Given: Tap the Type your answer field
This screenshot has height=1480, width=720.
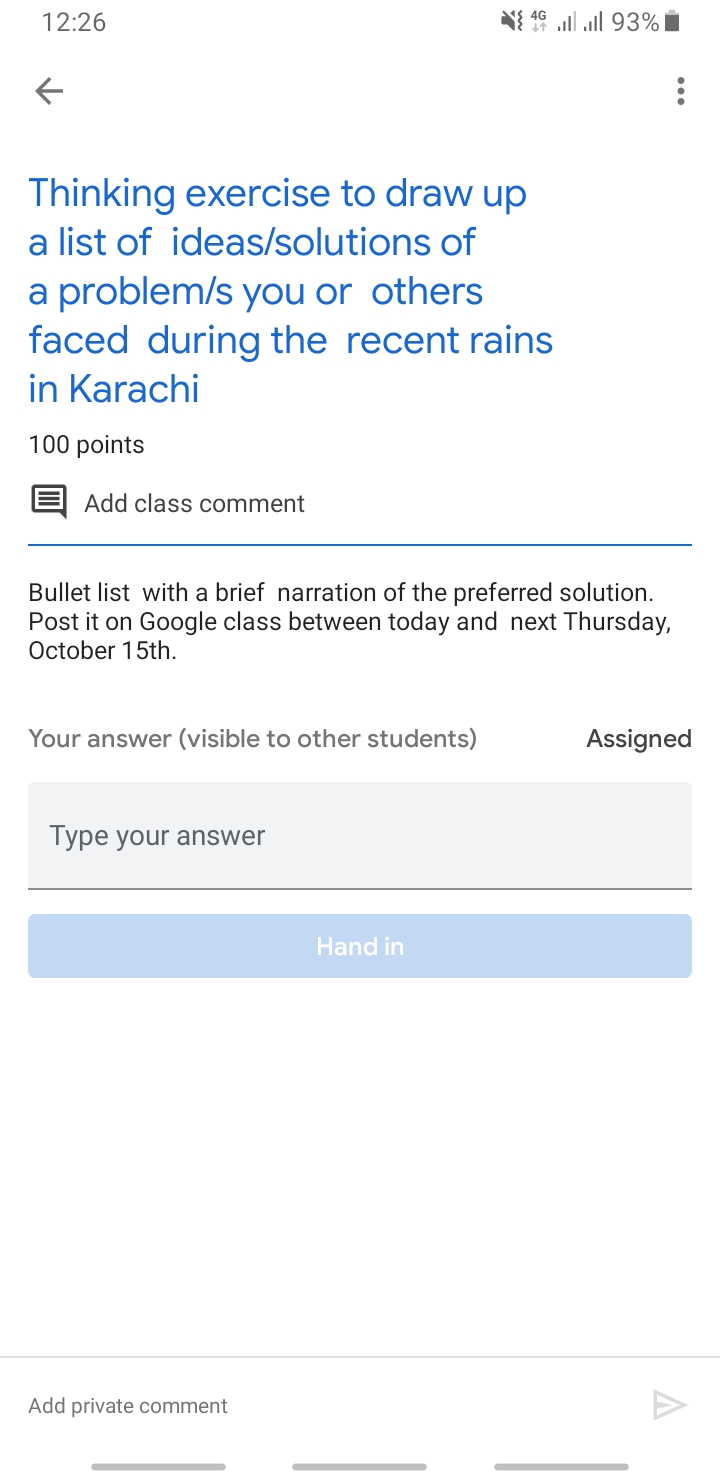Looking at the screenshot, I should [360, 835].
